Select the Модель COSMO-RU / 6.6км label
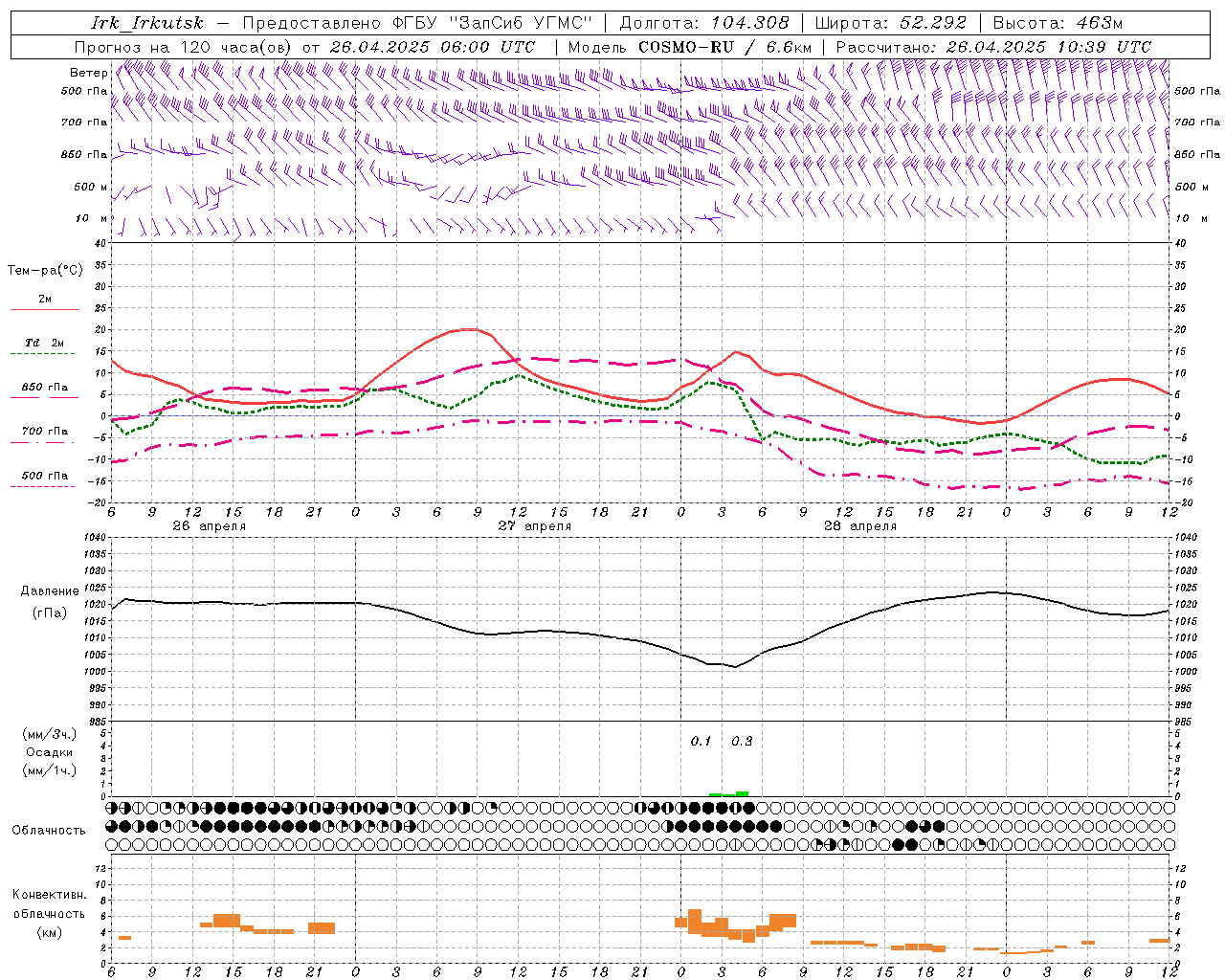The height and width of the screenshot is (980, 1225). point(689,47)
